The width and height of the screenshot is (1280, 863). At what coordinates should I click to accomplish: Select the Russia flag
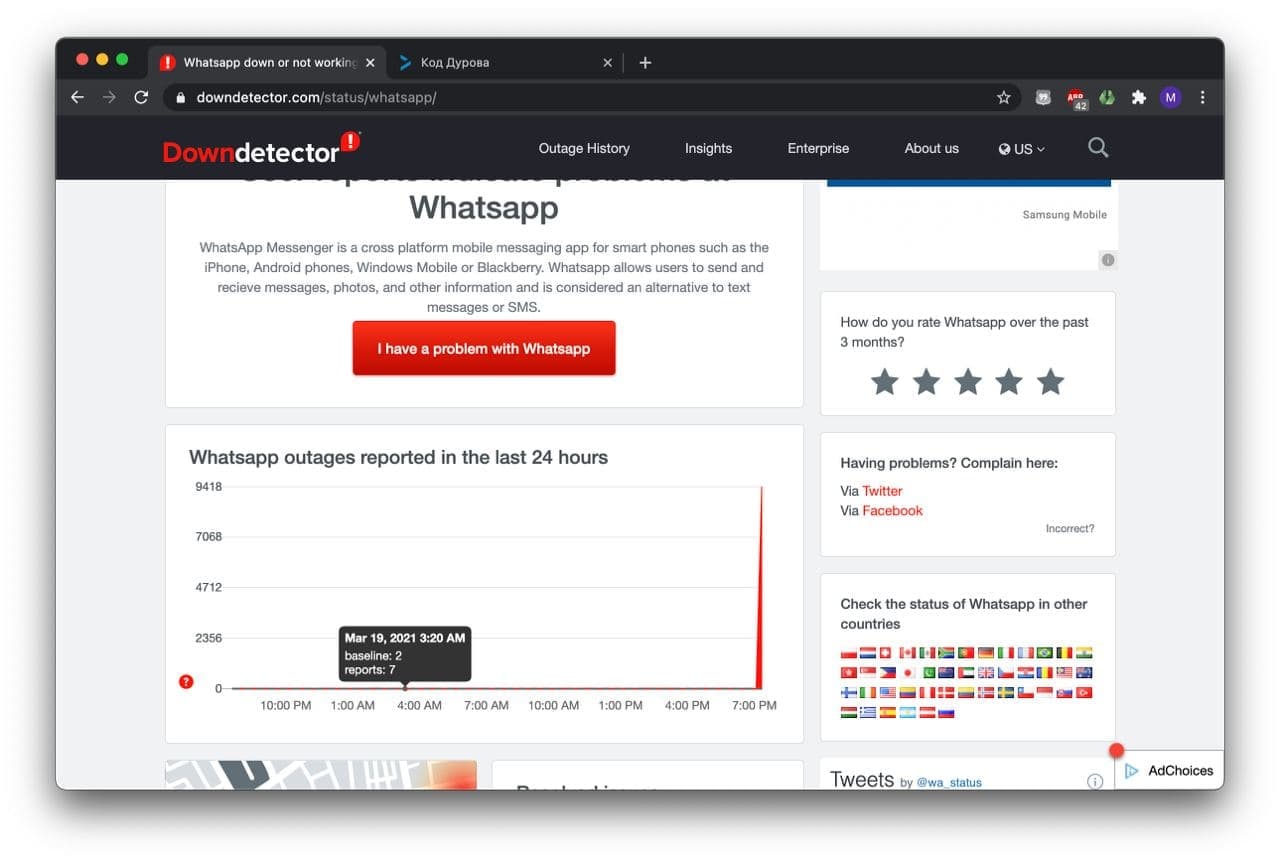(x=946, y=712)
